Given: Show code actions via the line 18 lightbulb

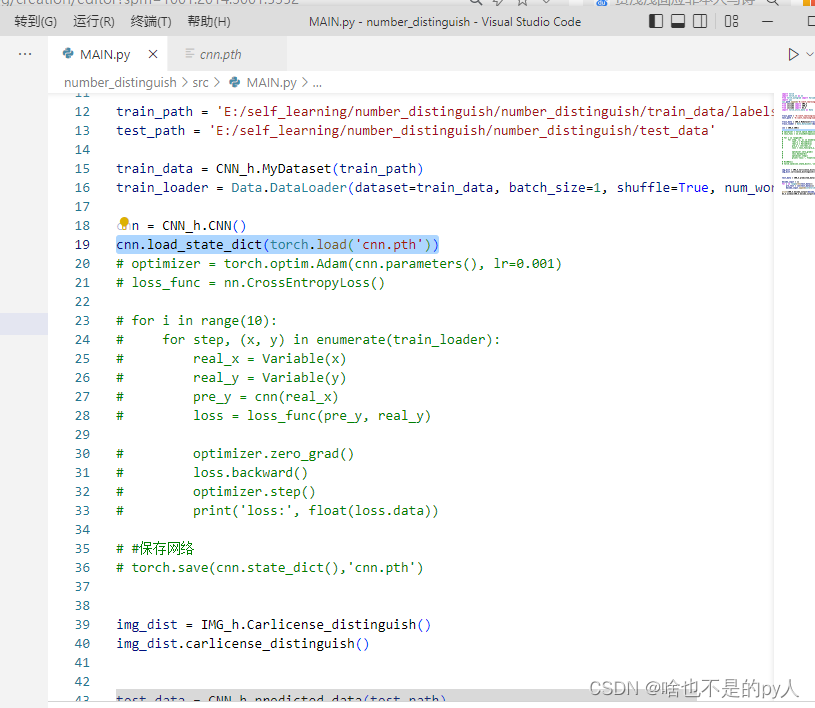Looking at the screenshot, I should click(x=124, y=224).
